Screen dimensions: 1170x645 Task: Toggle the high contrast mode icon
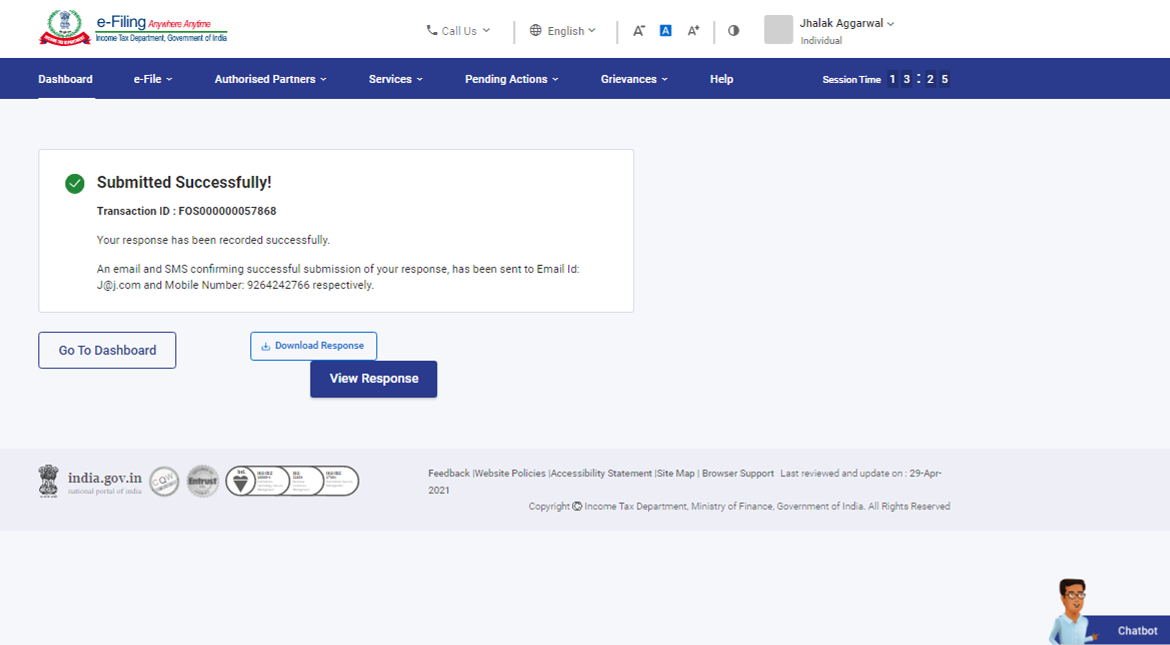pos(733,31)
